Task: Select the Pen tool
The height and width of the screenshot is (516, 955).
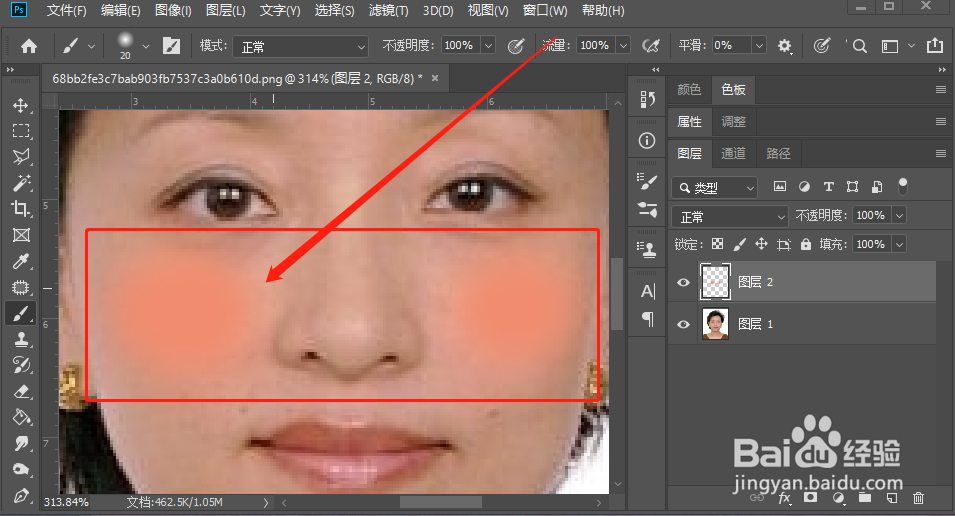Action: [x=21, y=496]
